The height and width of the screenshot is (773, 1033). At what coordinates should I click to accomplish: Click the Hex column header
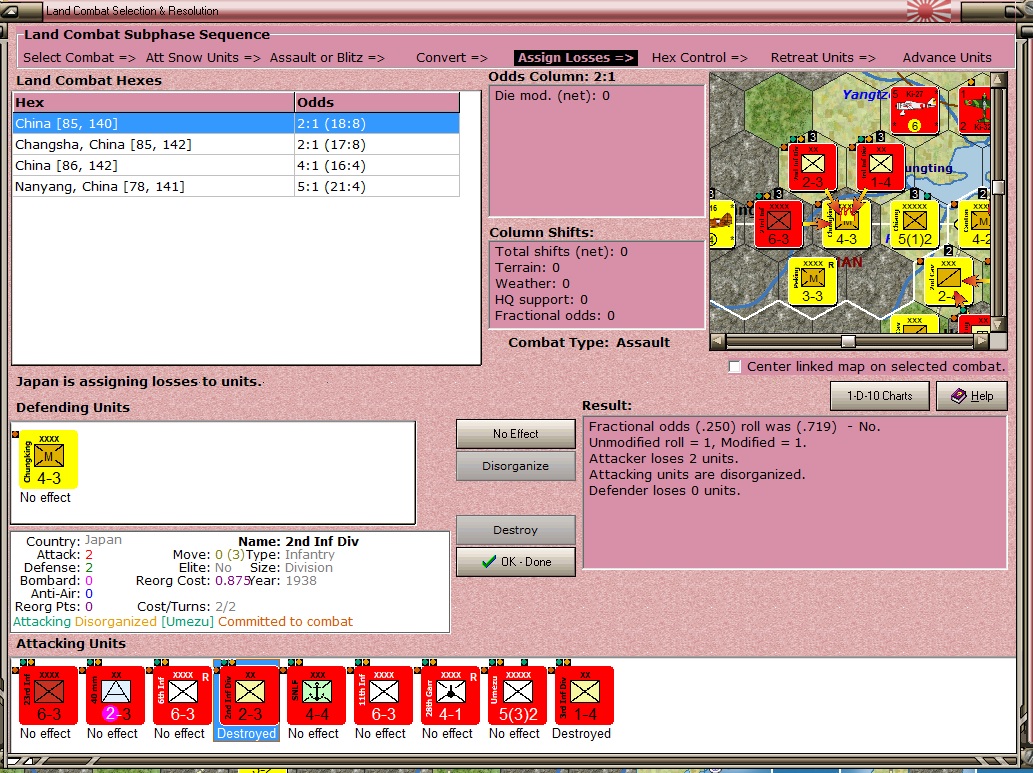pos(154,102)
